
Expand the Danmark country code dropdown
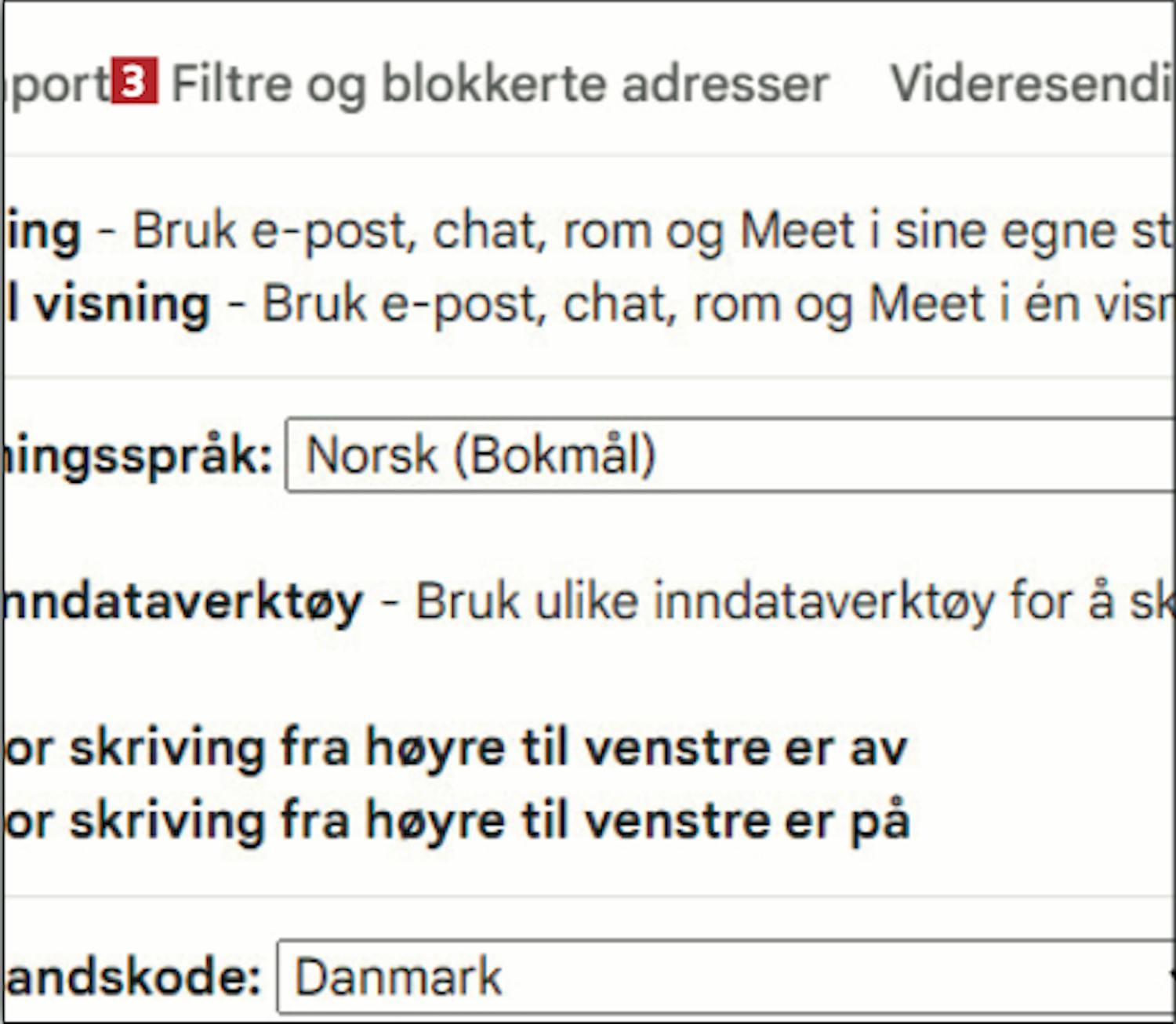(x=726, y=977)
